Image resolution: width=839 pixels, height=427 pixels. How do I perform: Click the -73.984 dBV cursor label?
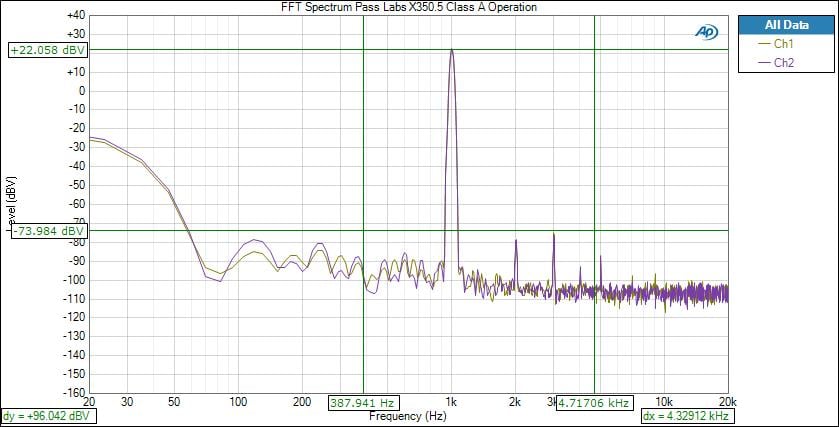[48, 231]
